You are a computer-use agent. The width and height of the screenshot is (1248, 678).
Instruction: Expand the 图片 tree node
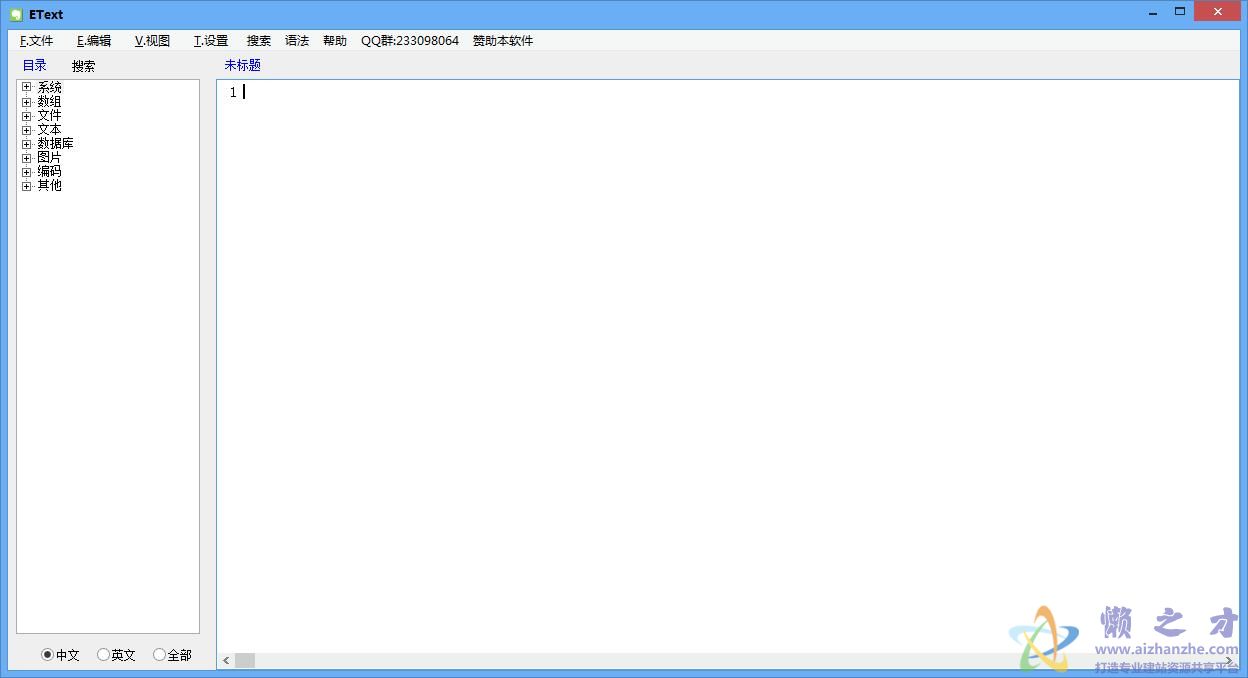coord(27,158)
